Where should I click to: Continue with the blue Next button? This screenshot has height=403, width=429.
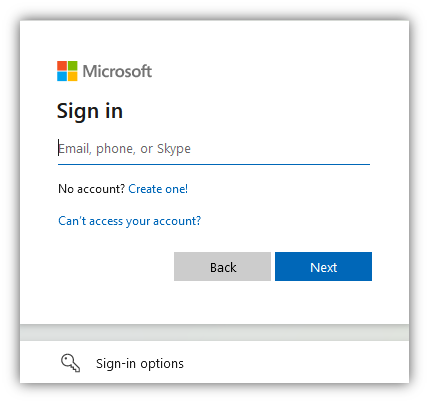pos(323,266)
